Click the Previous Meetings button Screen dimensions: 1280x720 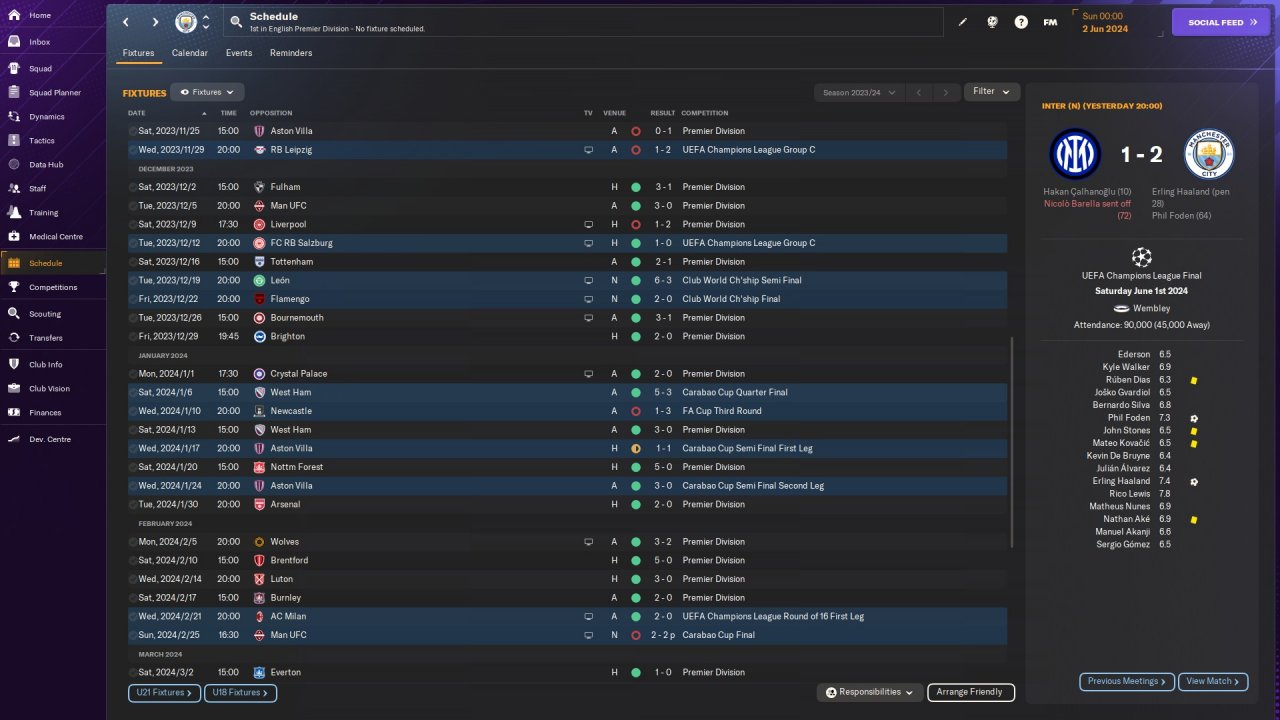1127,681
